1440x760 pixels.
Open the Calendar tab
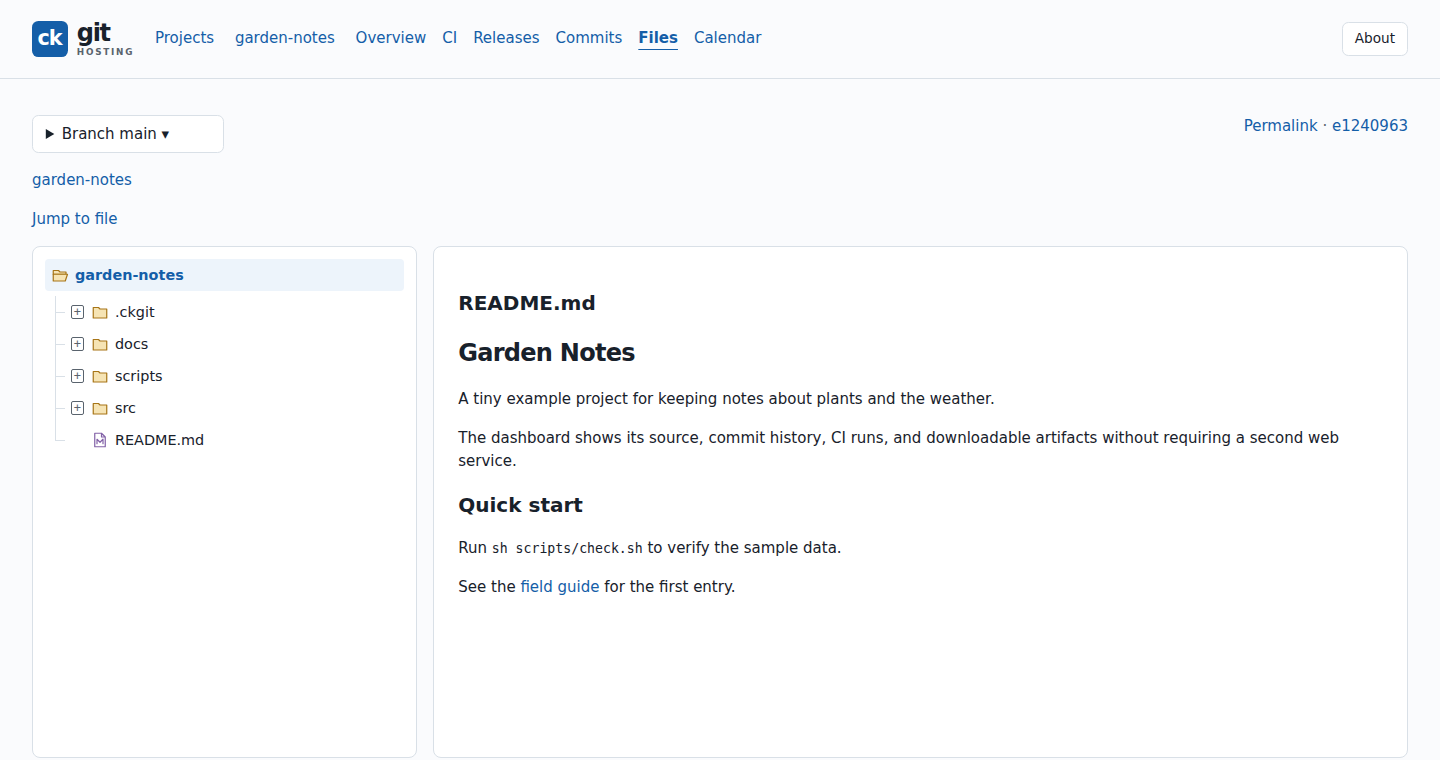[728, 38]
